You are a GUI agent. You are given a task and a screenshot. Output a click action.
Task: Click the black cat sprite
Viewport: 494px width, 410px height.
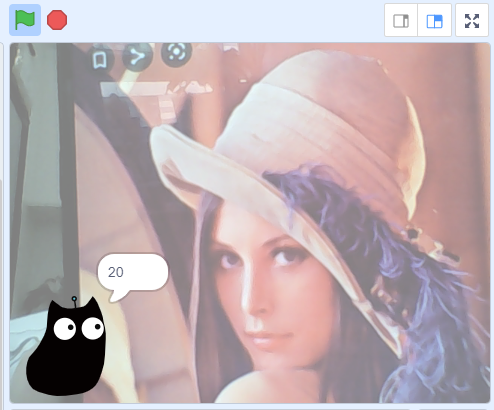(67, 347)
